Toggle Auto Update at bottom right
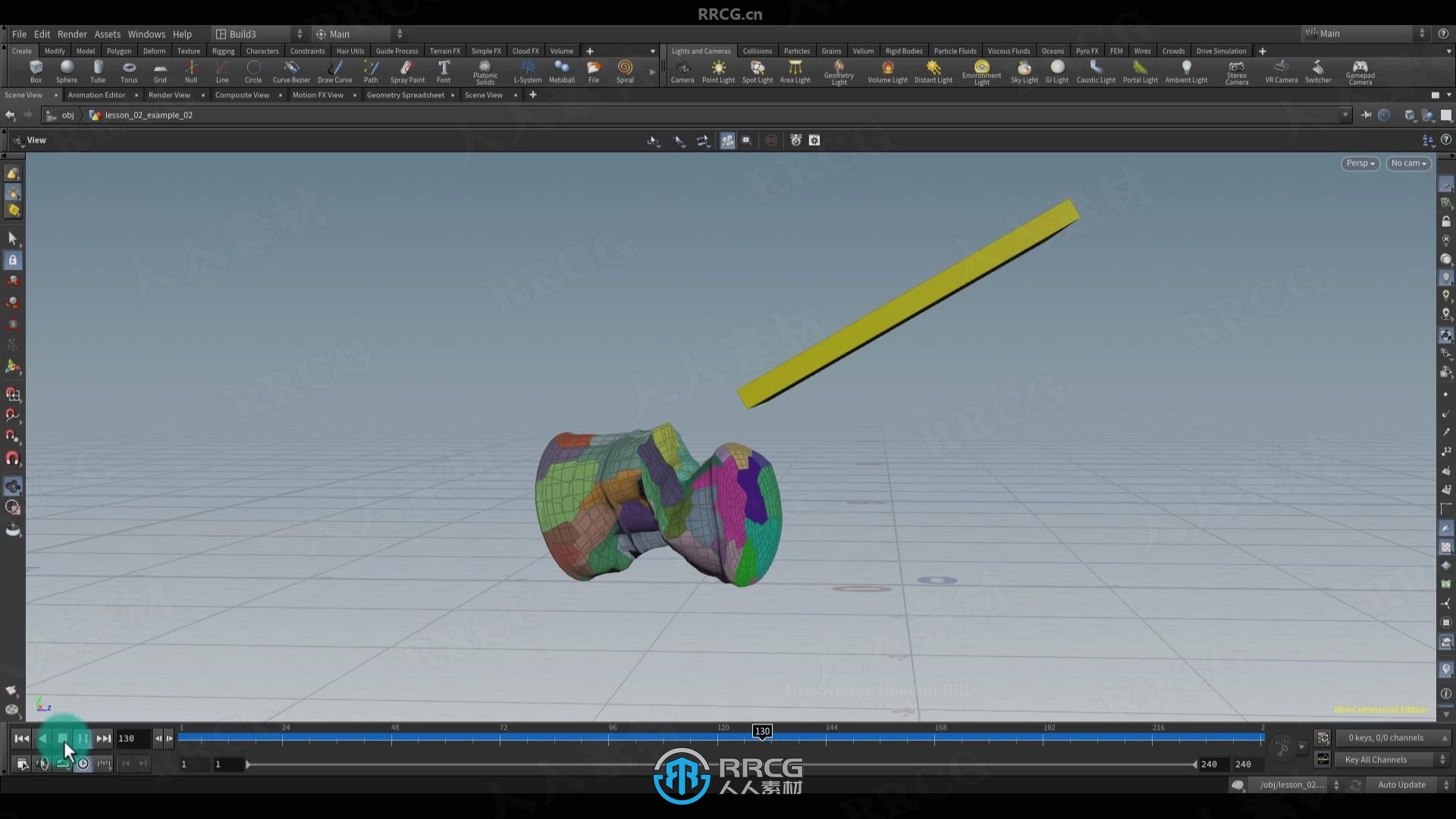1456x819 pixels. (x=1401, y=784)
